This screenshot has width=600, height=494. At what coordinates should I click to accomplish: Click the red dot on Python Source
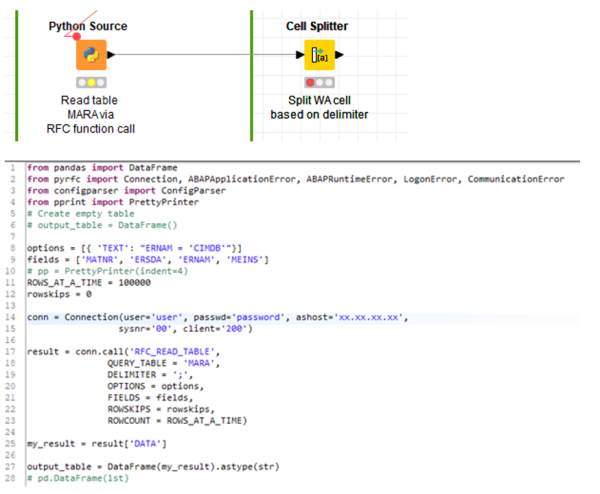(77, 36)
